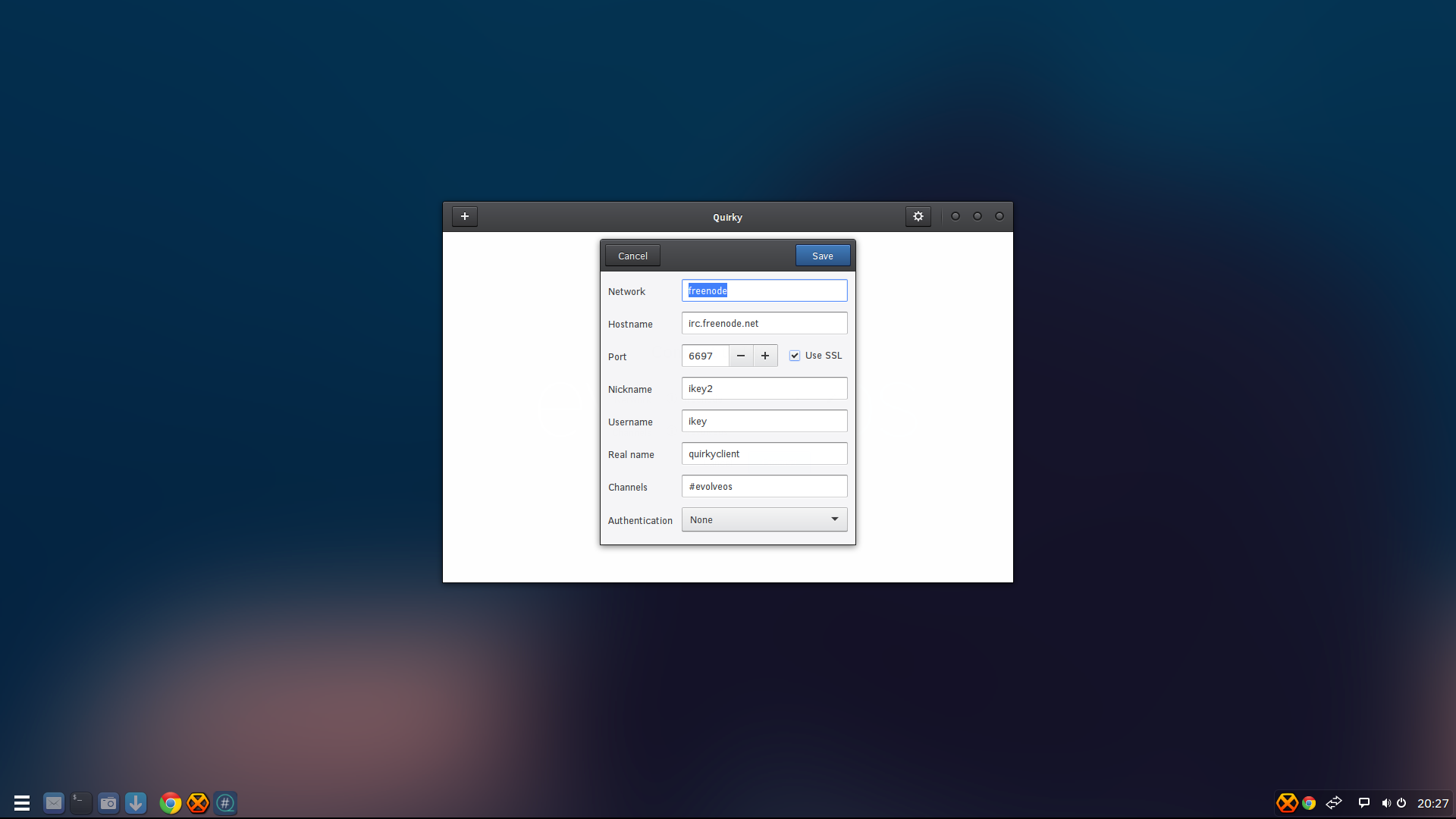The width and height of the screenshot is (1456, 819).
Task: Decrease port number with minus button
Action: point(741,356)
